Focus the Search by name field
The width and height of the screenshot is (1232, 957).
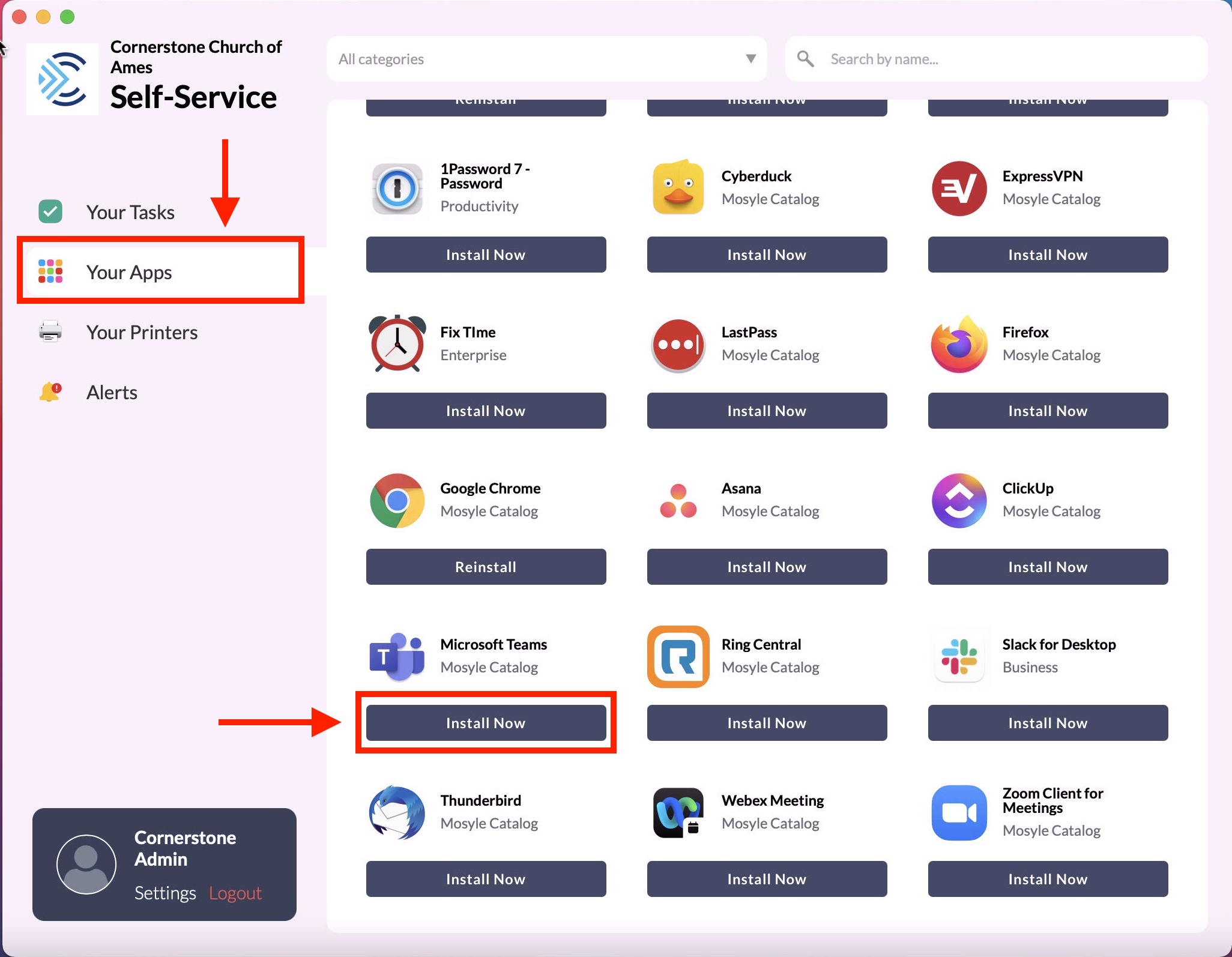(x=1009, y=59)
